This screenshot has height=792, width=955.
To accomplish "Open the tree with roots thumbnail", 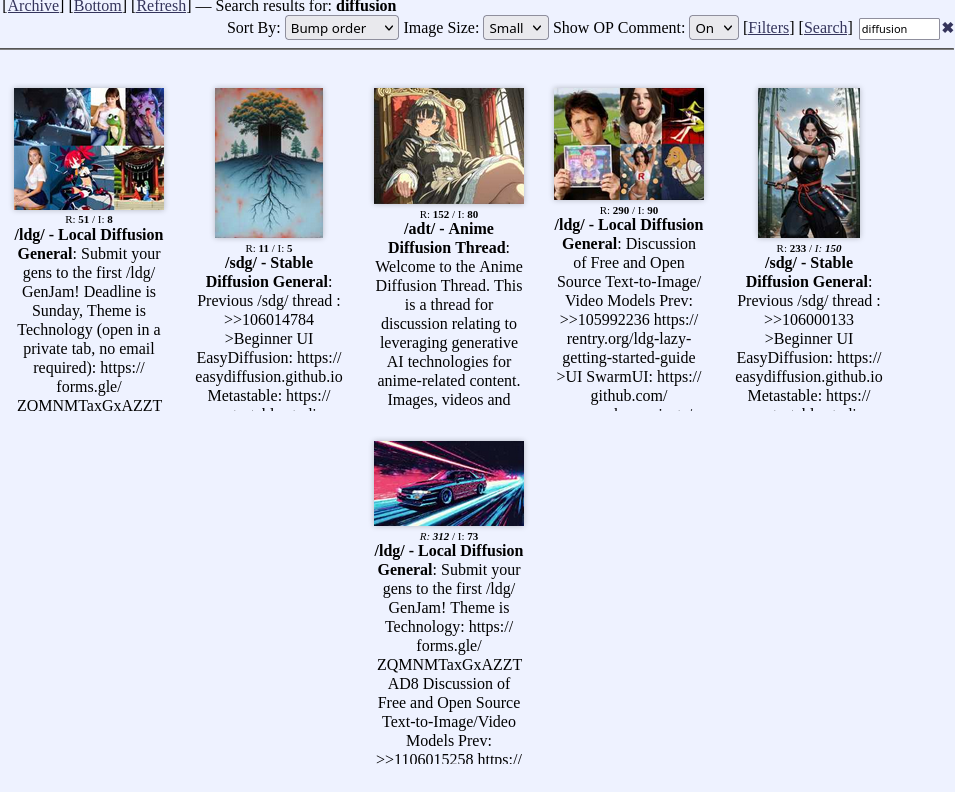I will 269,163.
